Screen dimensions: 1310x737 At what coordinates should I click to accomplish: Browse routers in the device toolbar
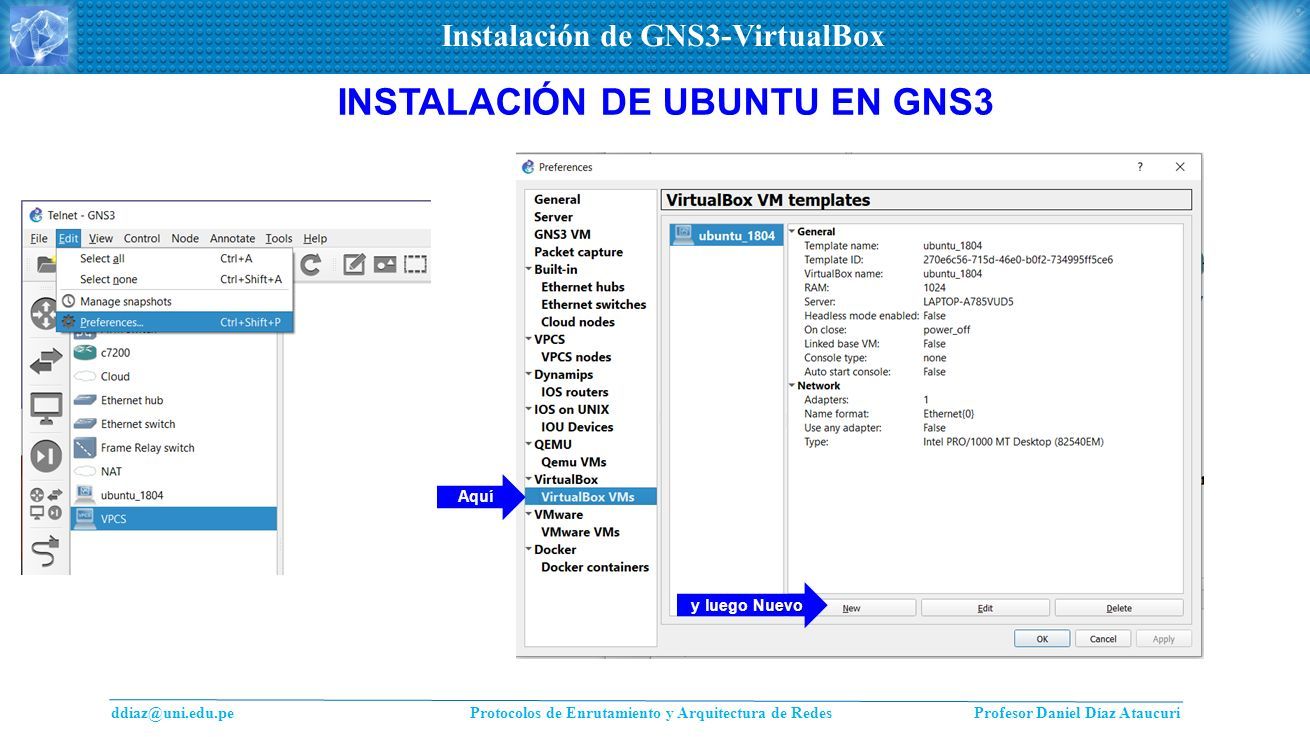46,314
